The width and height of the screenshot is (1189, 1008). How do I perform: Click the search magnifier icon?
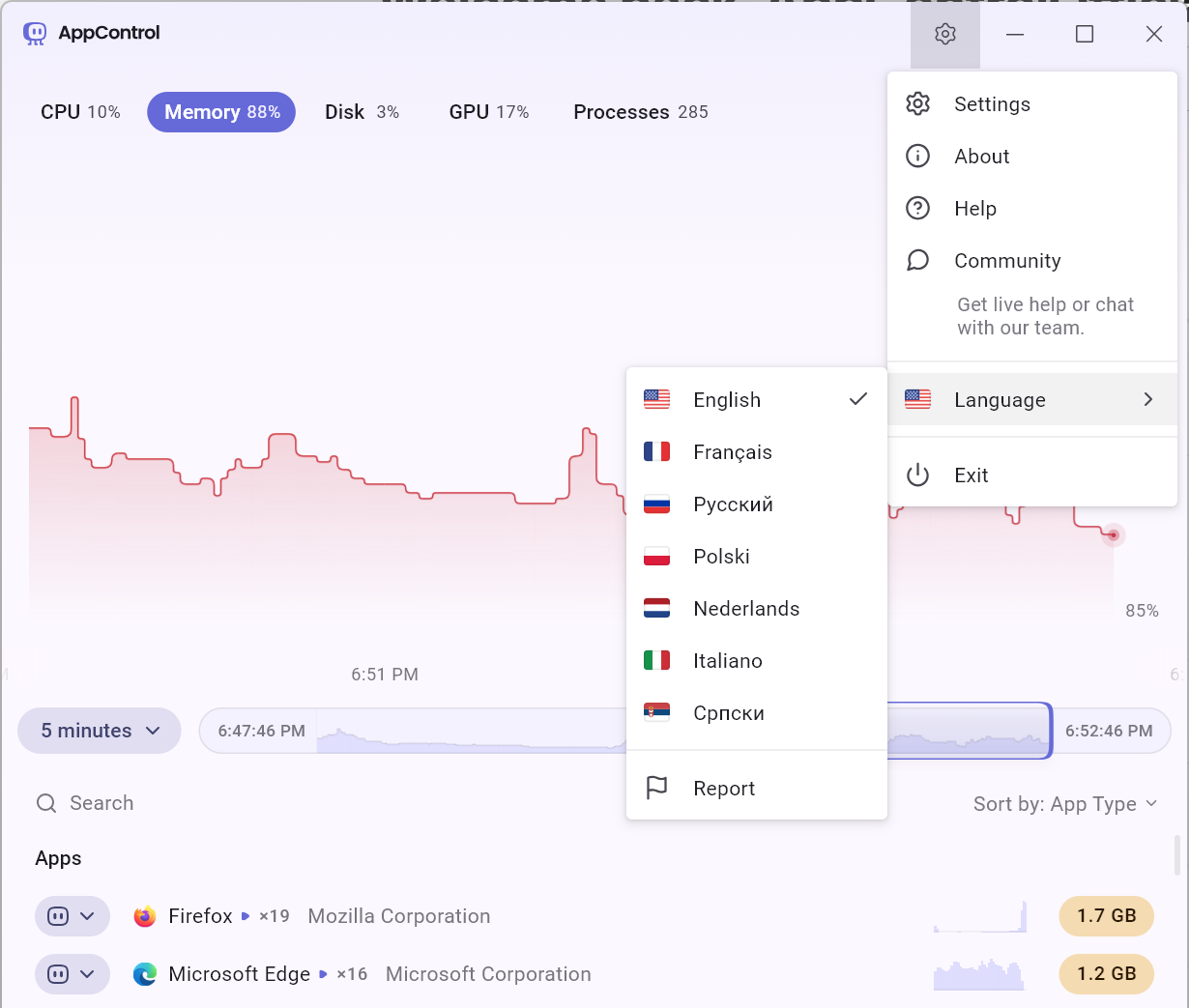point(45,803)
